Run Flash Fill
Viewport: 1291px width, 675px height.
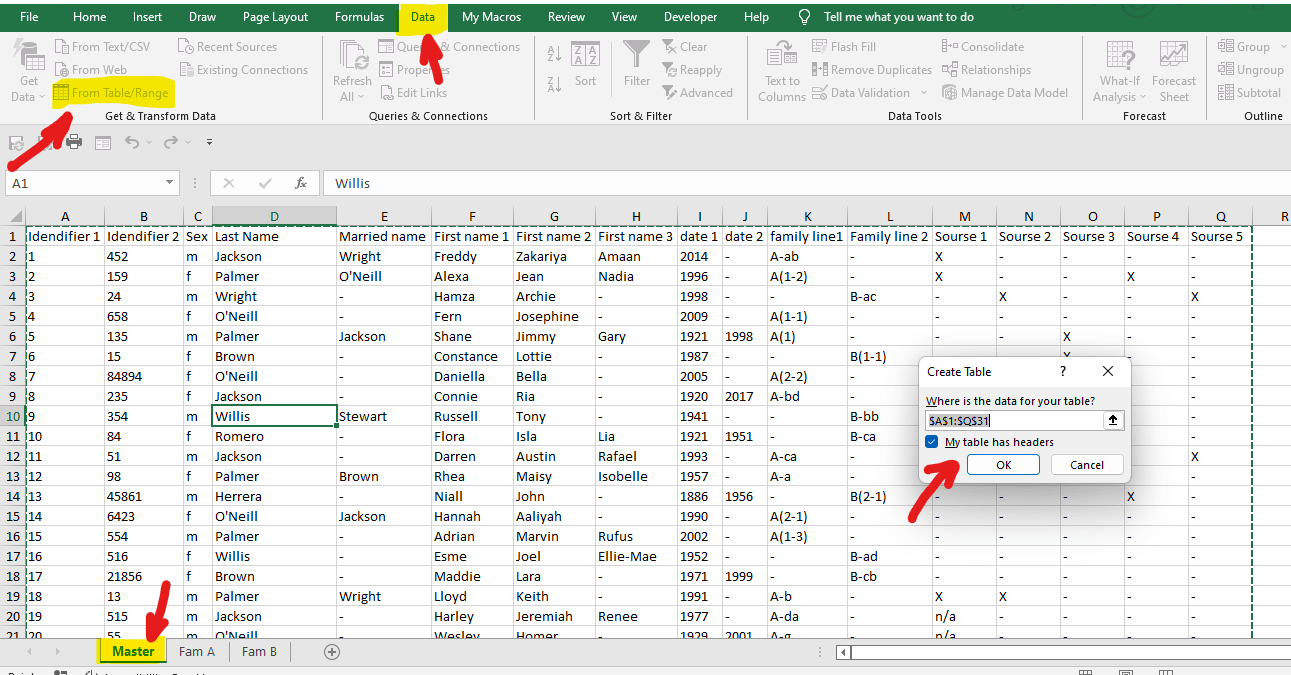(844, 47)
